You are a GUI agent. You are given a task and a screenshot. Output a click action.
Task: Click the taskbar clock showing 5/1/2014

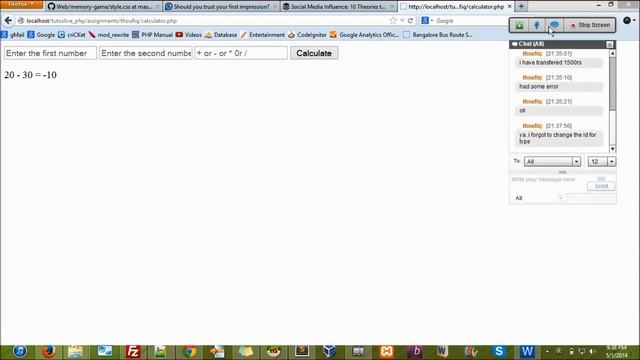(617, 351)
